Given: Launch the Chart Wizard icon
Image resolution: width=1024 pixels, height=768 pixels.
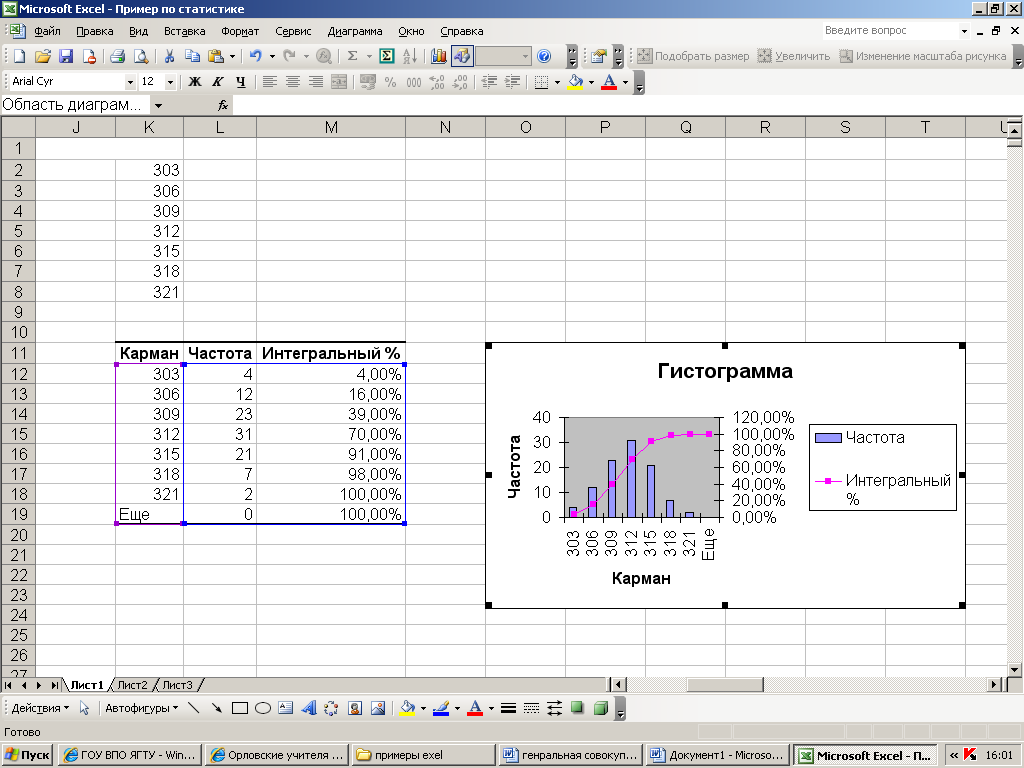Looking at the screenshot, I should [x=438, y=56].
